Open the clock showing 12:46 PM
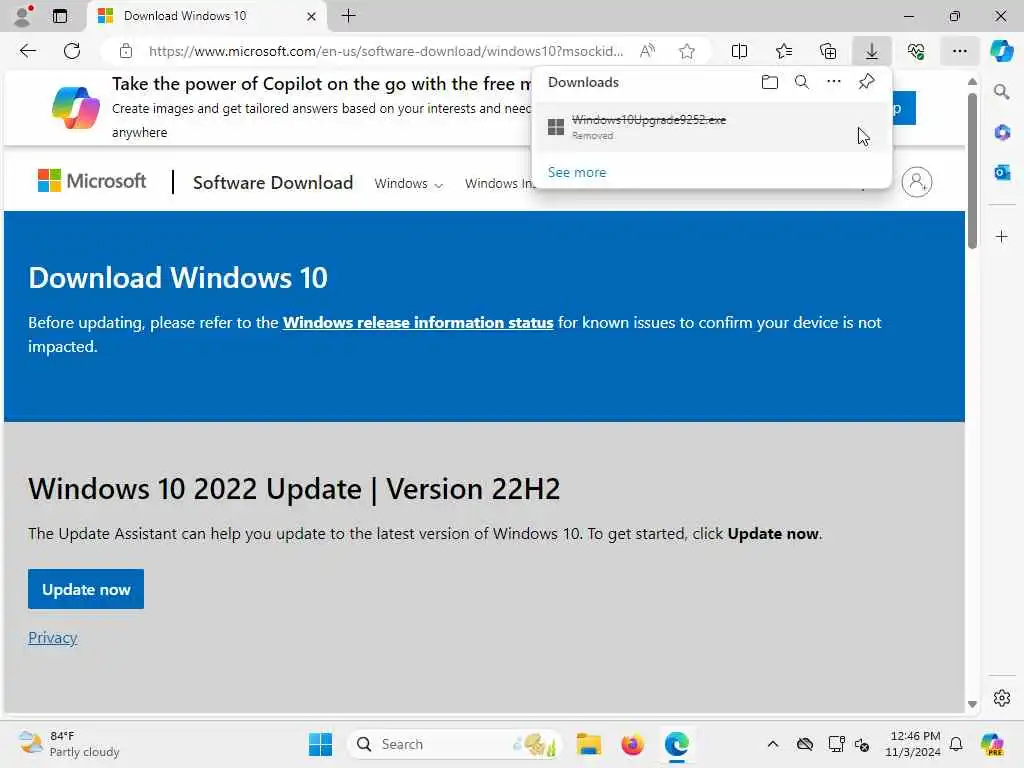 pyautogui.click(x=913, y=744)
